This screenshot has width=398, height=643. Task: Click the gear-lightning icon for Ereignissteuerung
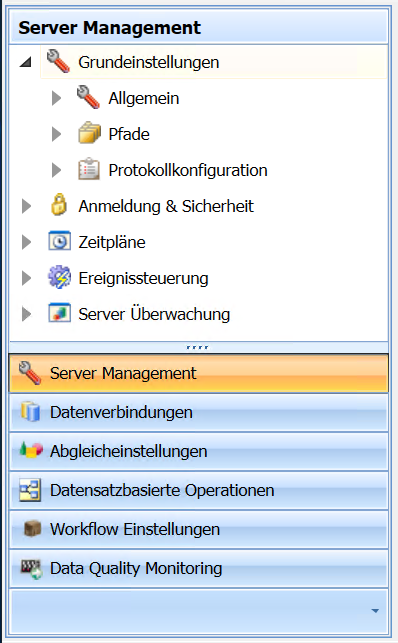tap(59, 277)
